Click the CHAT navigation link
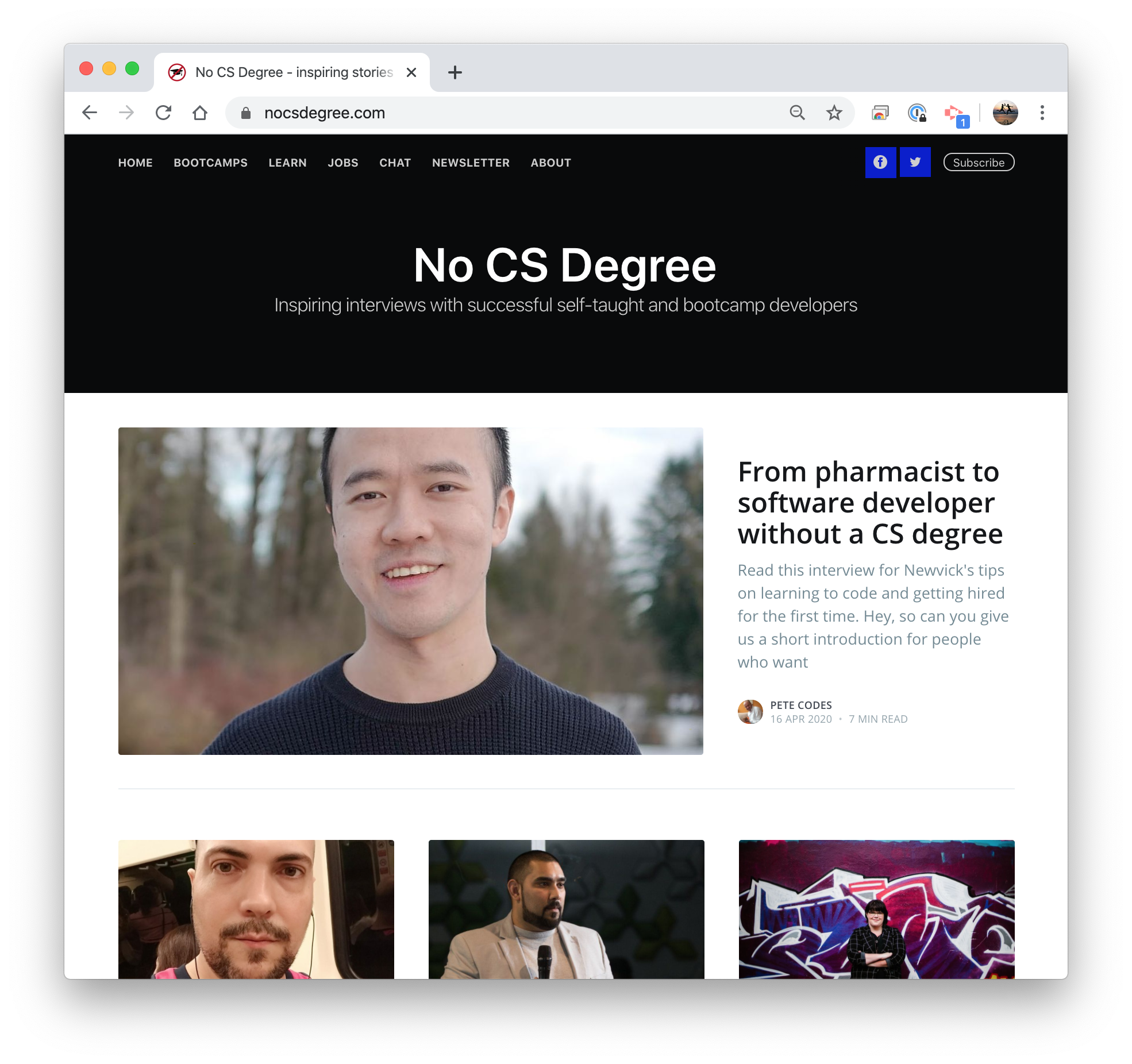This screenshot has height=1064, width=1132. coord(395,162)
